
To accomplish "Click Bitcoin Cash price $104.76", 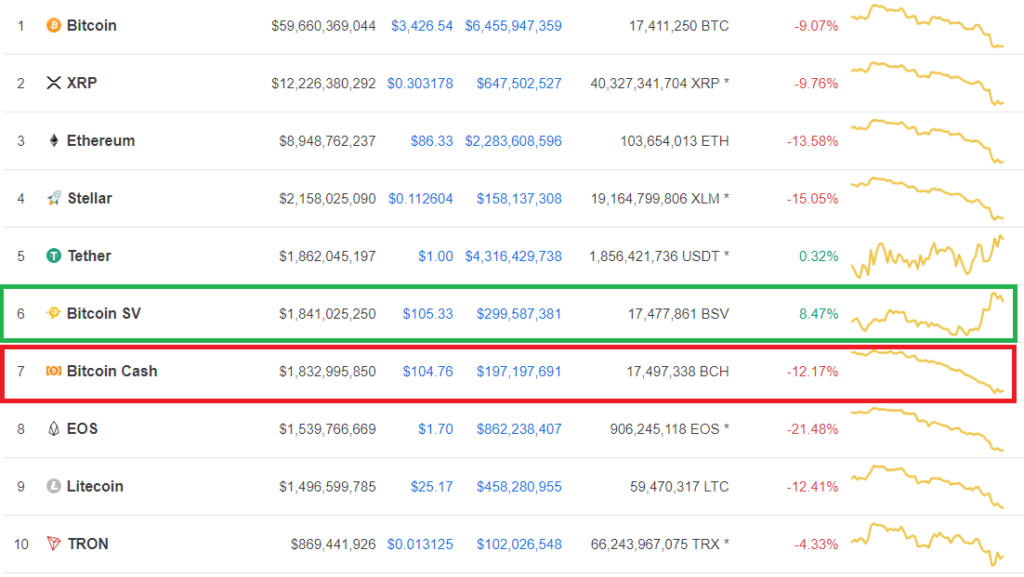I will pyautogui.click(x=428, y=371).
